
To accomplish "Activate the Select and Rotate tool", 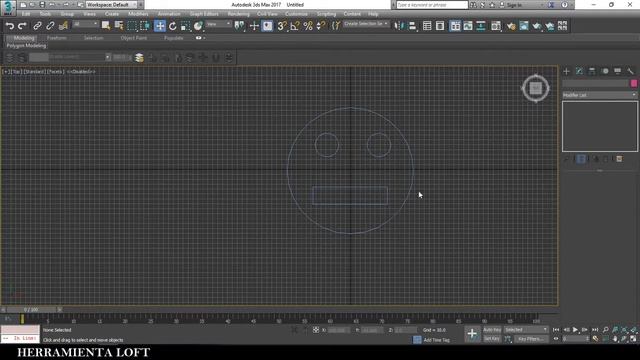I will [x=173, y=26].
